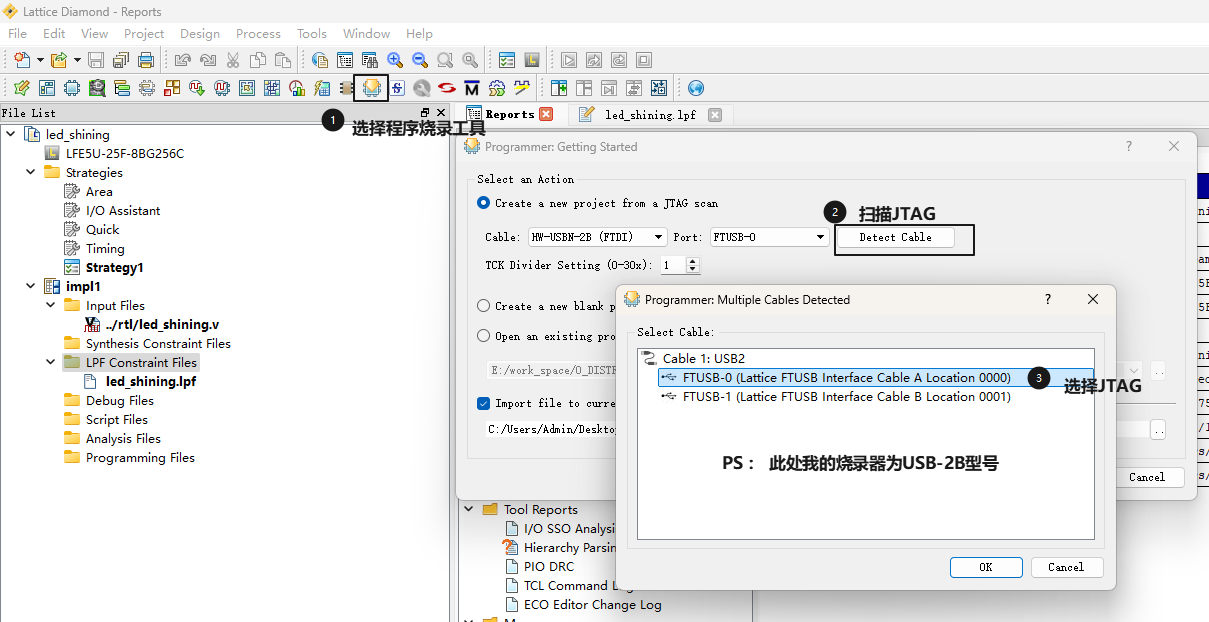Image resolution: width=1209 pixels, height=622 pixels.
Task: Open the File menu
Action: click(x=17, y=33)
